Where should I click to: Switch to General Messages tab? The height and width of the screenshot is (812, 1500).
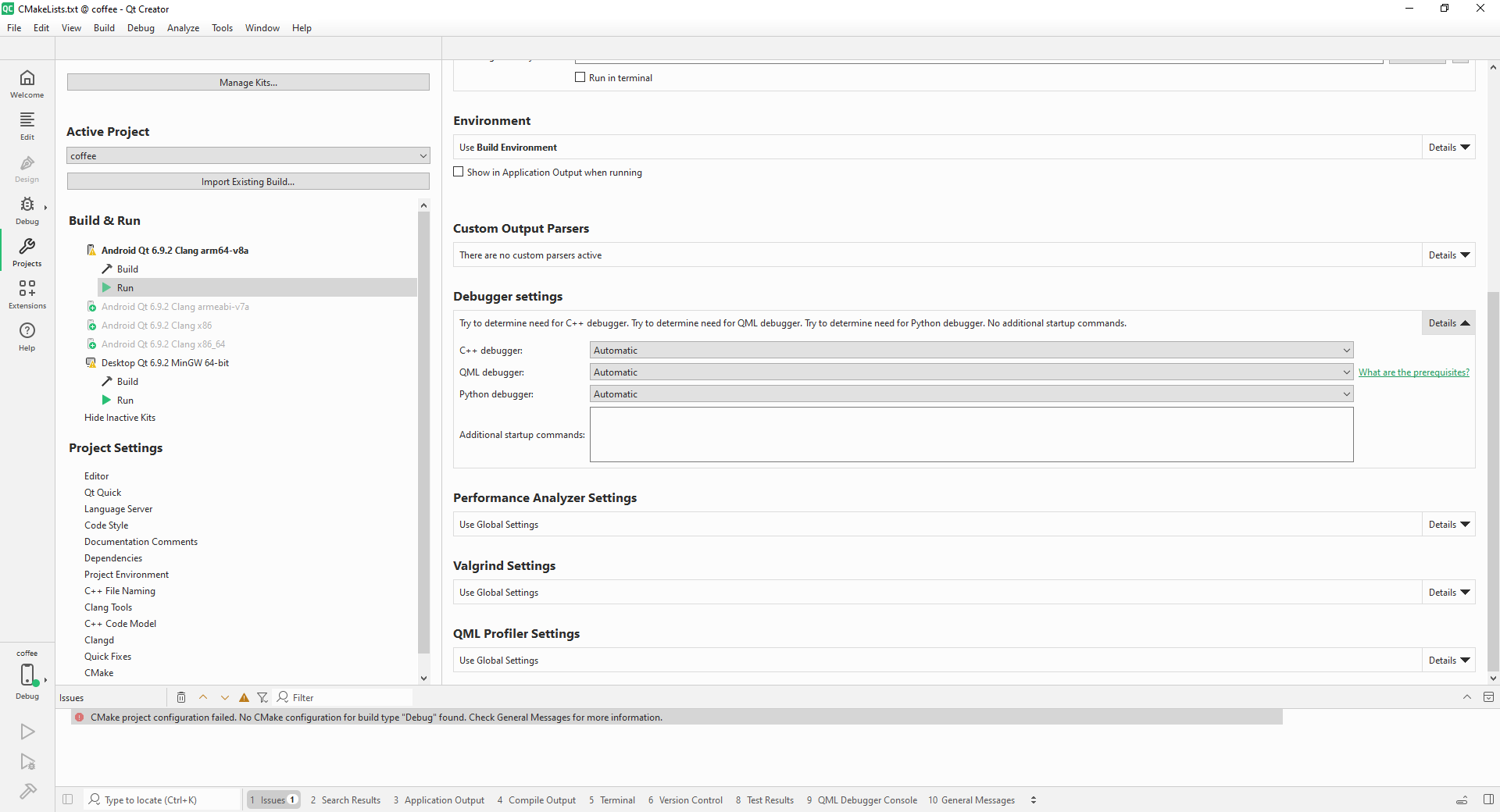click(x=972, y=800)
